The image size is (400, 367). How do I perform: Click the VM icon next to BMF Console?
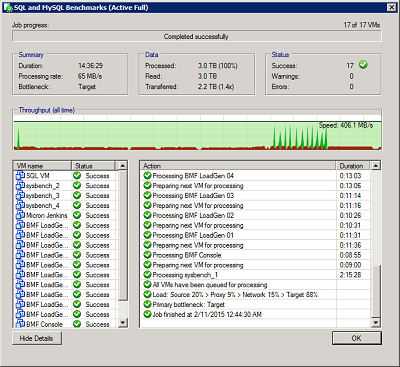pos(20,324)
